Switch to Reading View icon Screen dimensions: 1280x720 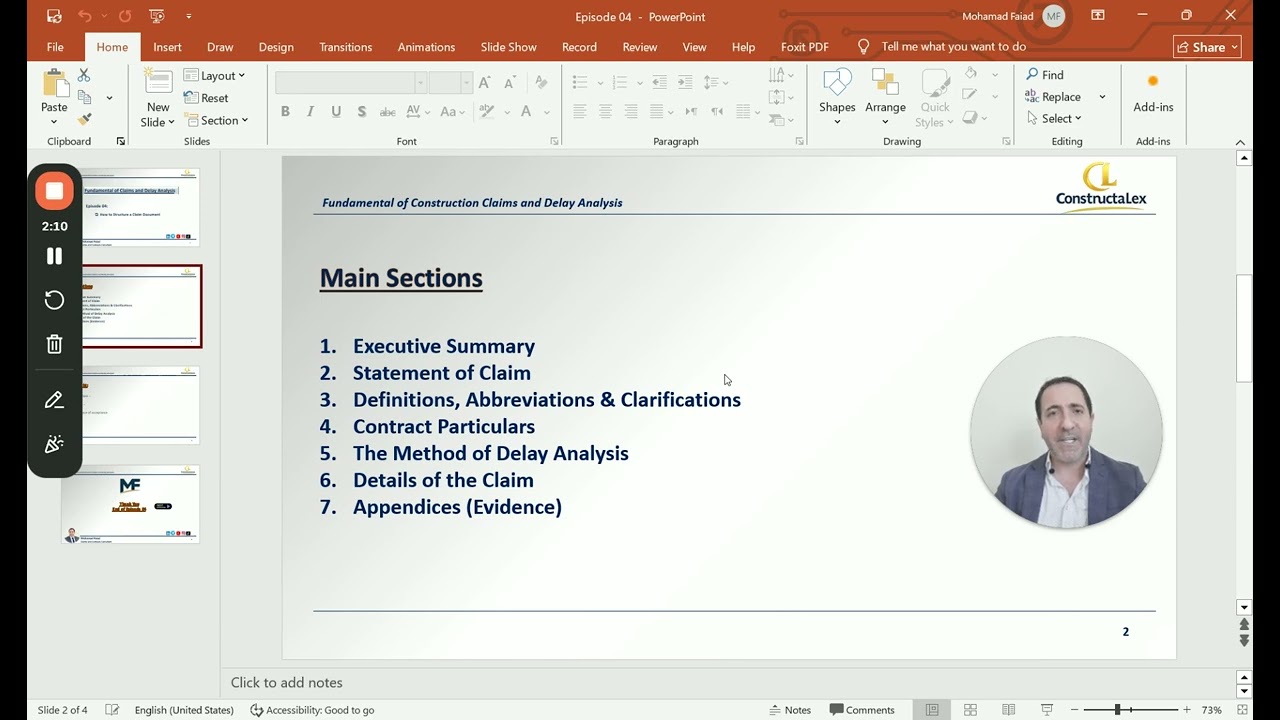[x=1009, y=710]
